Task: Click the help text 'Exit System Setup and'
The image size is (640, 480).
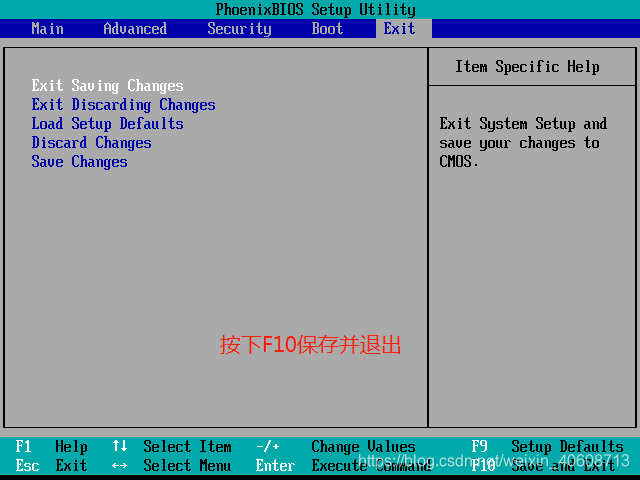Action: 523,124
